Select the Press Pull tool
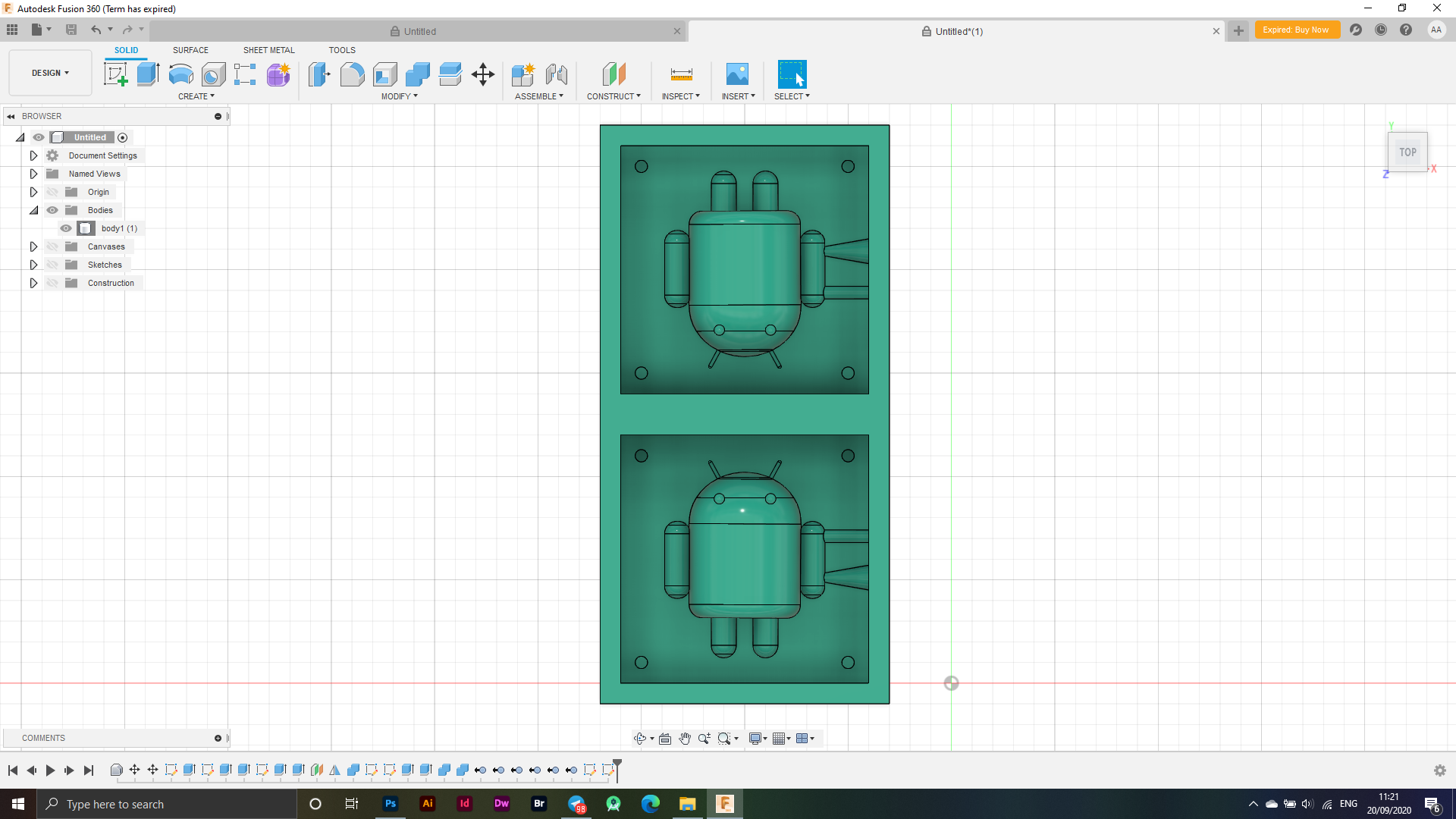 [x=319, y=74]
